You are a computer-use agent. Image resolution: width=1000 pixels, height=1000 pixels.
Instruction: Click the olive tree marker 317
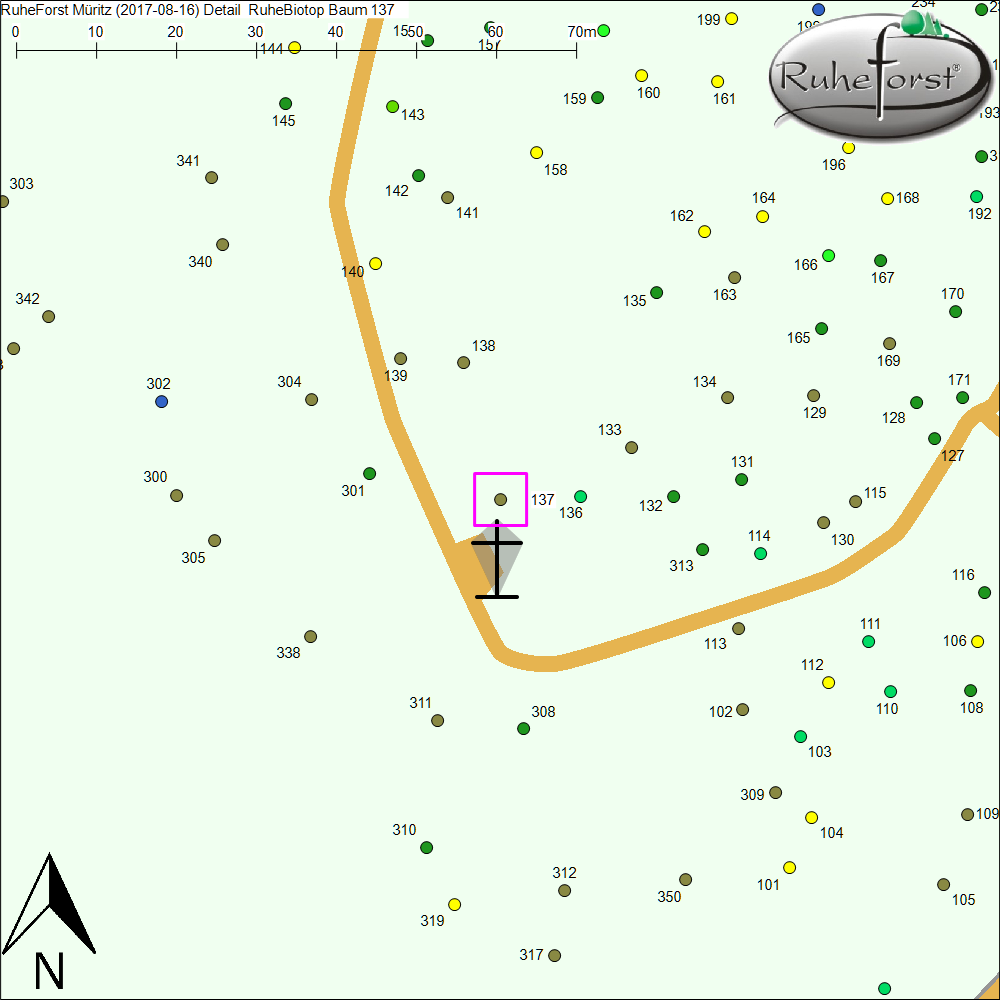click(x=555, y=956)
